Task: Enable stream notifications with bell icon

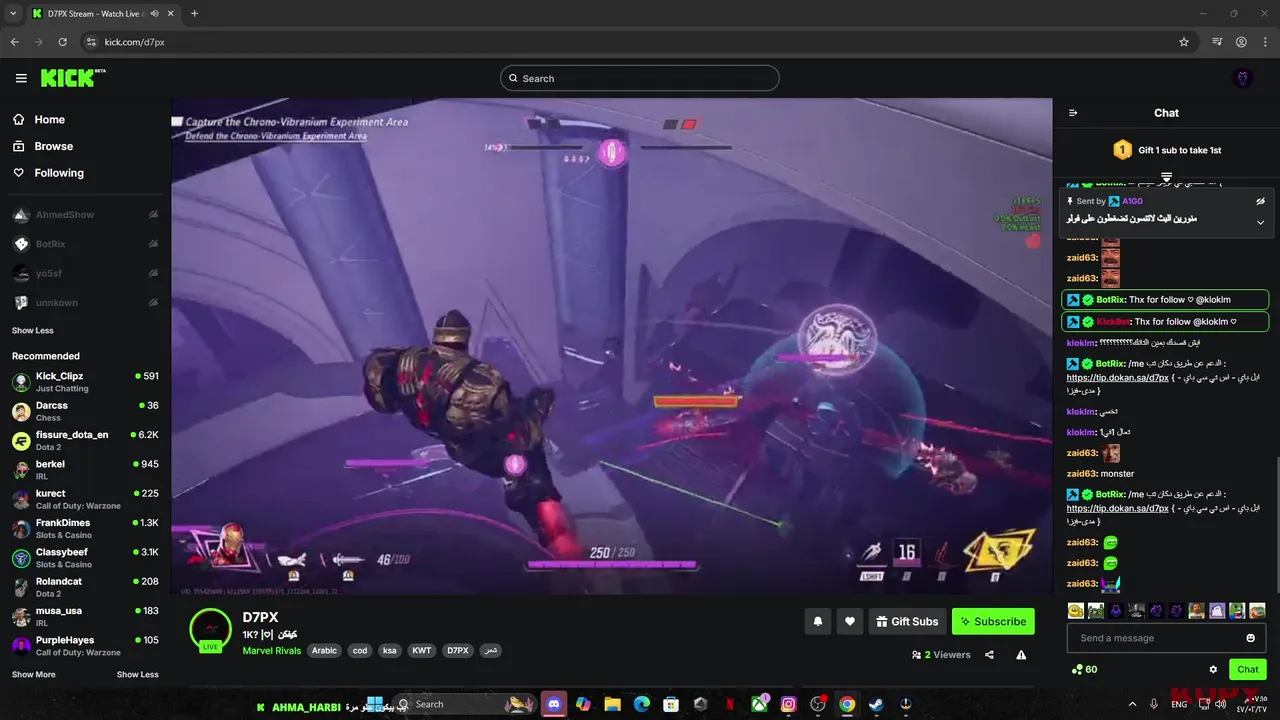Action: pos(817,621)
